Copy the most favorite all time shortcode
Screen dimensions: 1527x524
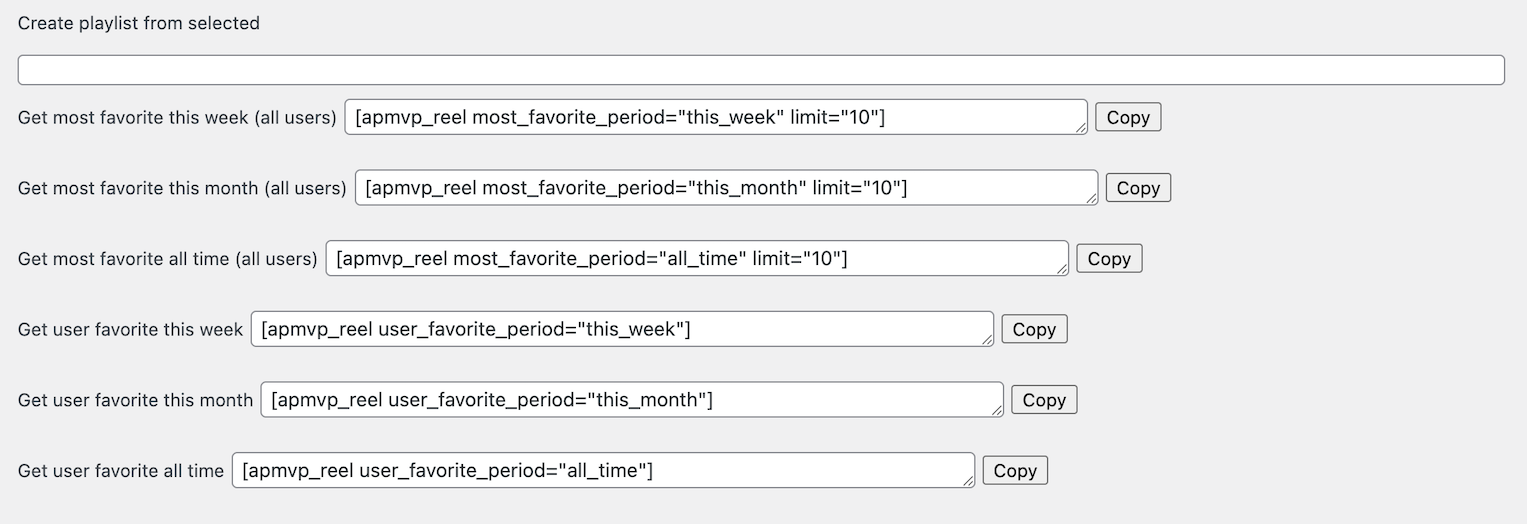[x=1109, y=259]
